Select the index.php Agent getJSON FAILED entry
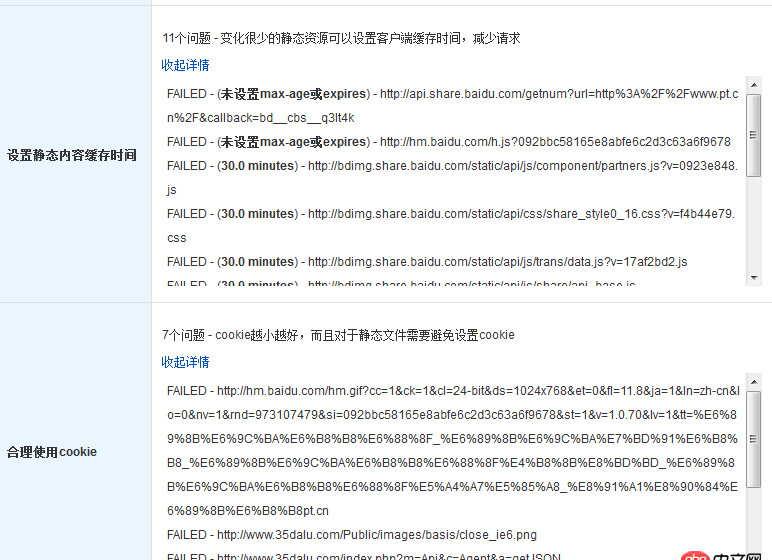Screen dimensions: 772x560 pyautogui.click(x=363, y=556)
